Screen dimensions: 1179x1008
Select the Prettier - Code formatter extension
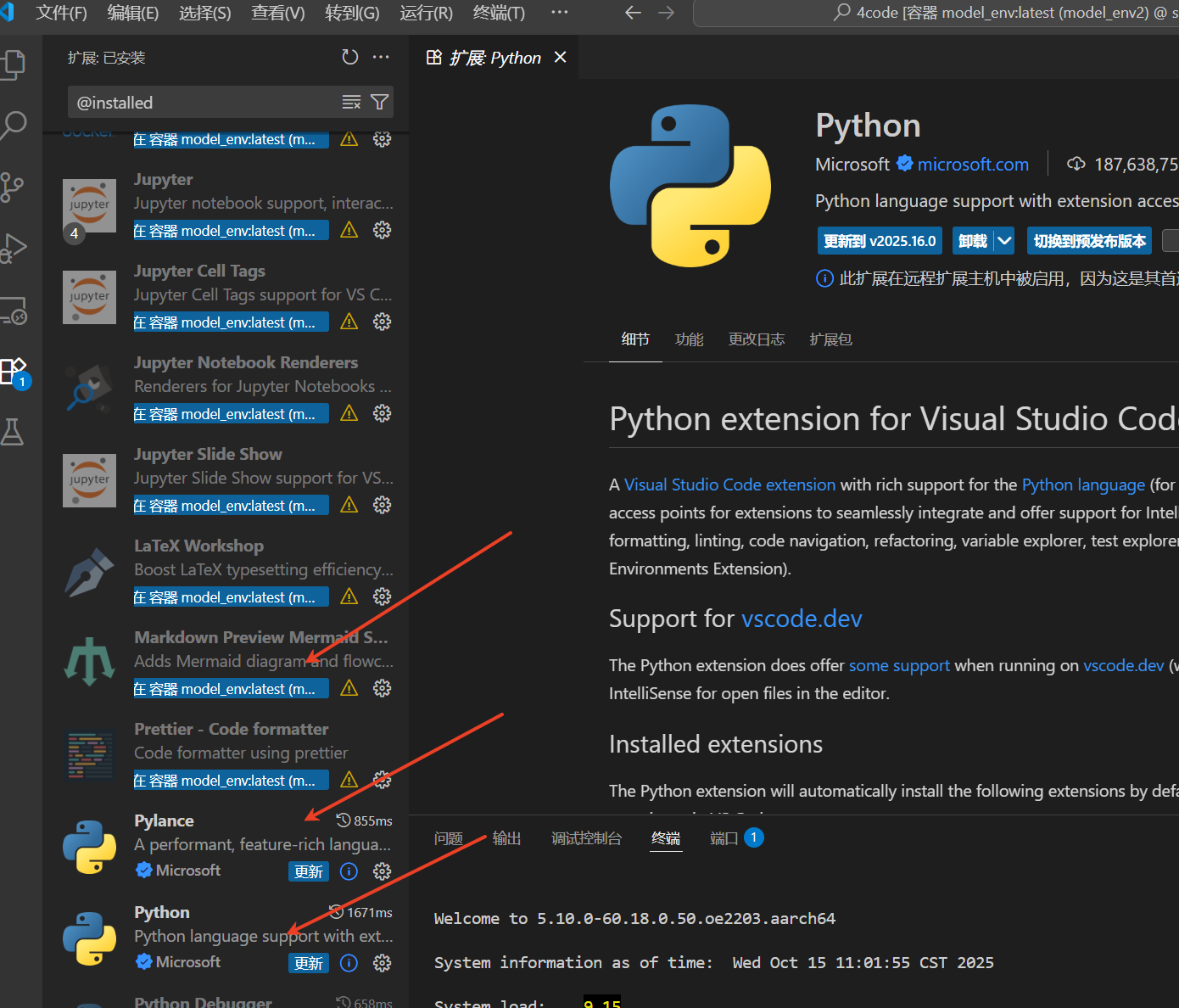point(226,754)
